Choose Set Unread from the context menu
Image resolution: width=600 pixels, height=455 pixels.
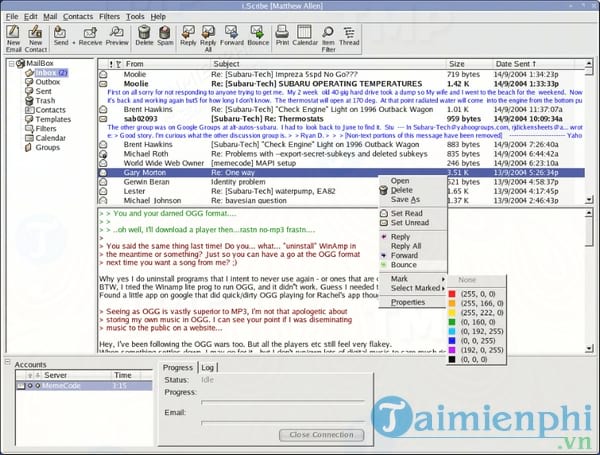pyautogui.click(x=412, y=223)
